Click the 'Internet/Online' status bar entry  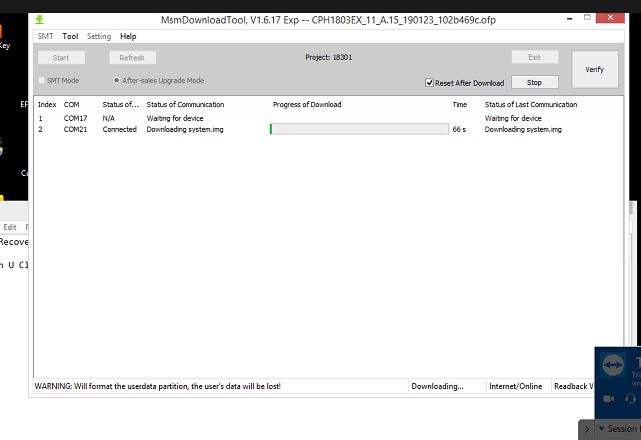[515, 386]
